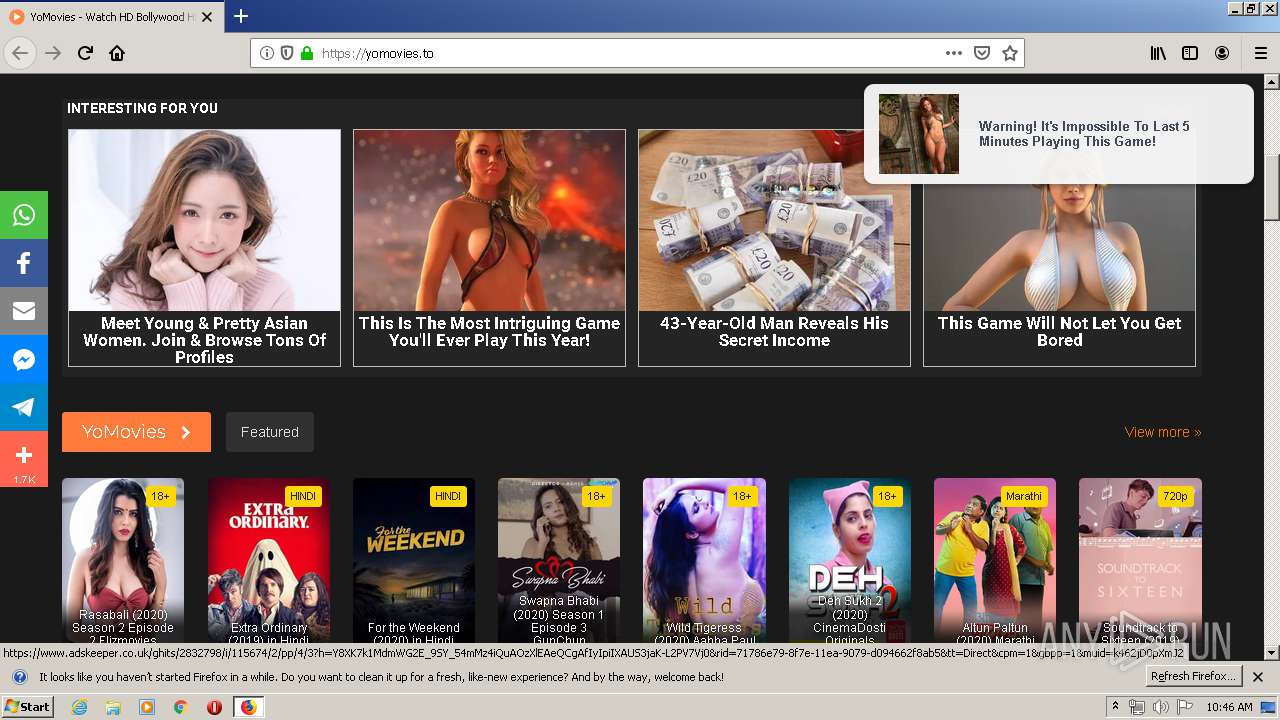
Task: Open Firefox account icon
Action: pos(1222,53)
